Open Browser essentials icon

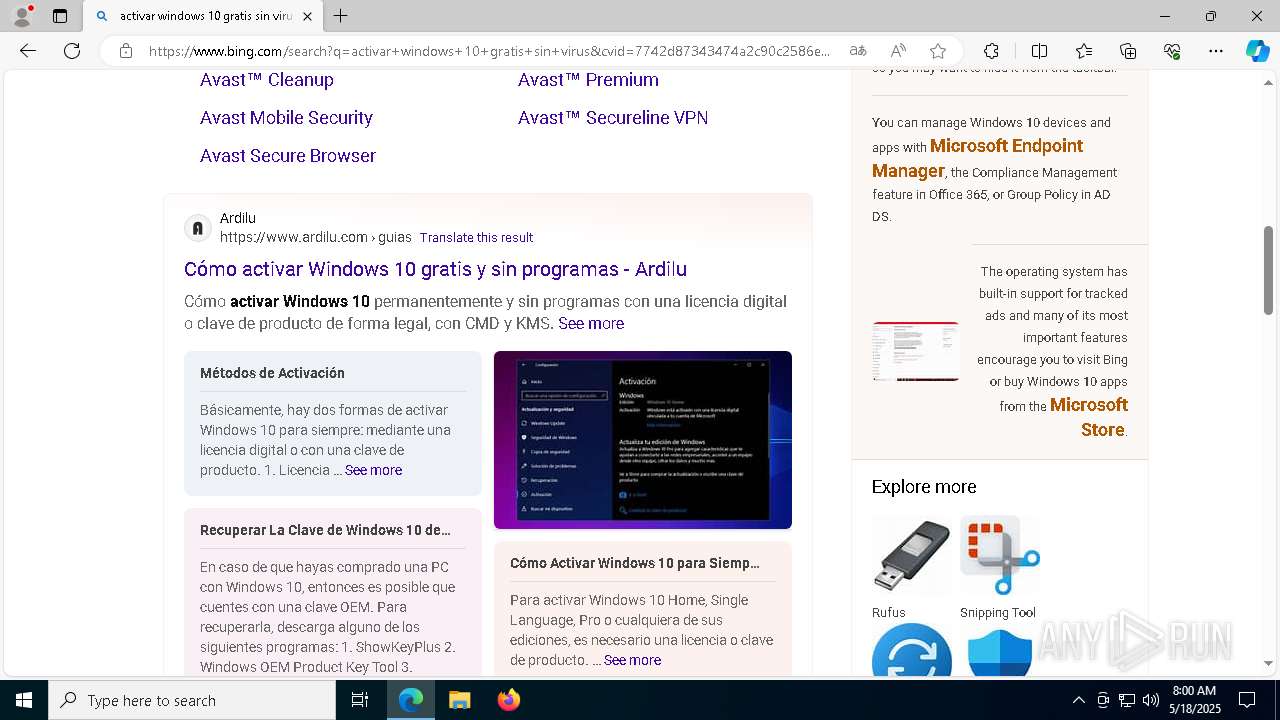coord(1172,51)
